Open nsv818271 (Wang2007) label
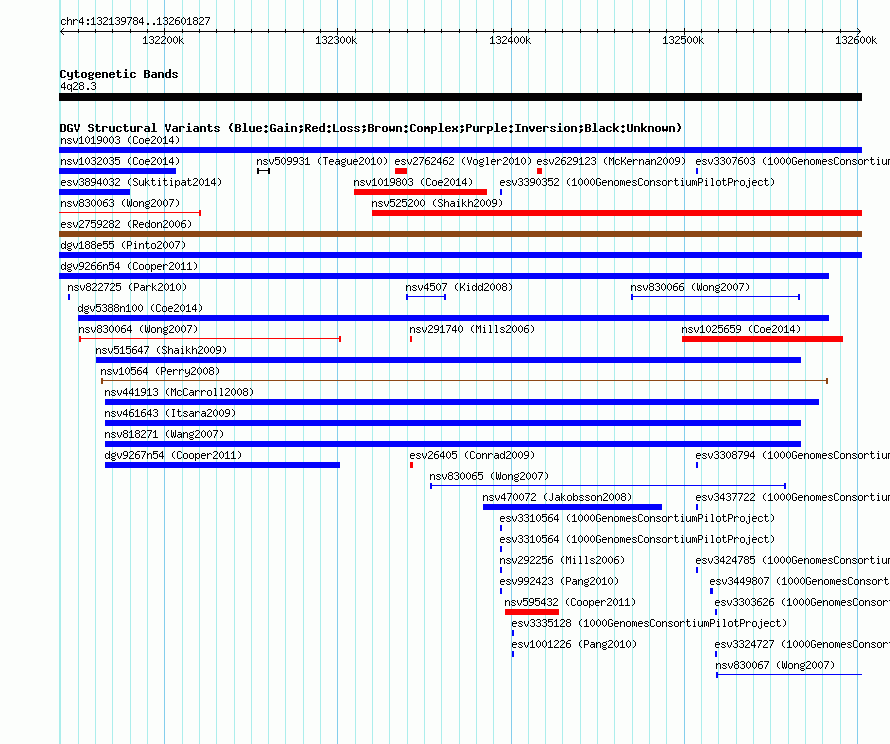The image size is (890, 744). coord(164,434)
